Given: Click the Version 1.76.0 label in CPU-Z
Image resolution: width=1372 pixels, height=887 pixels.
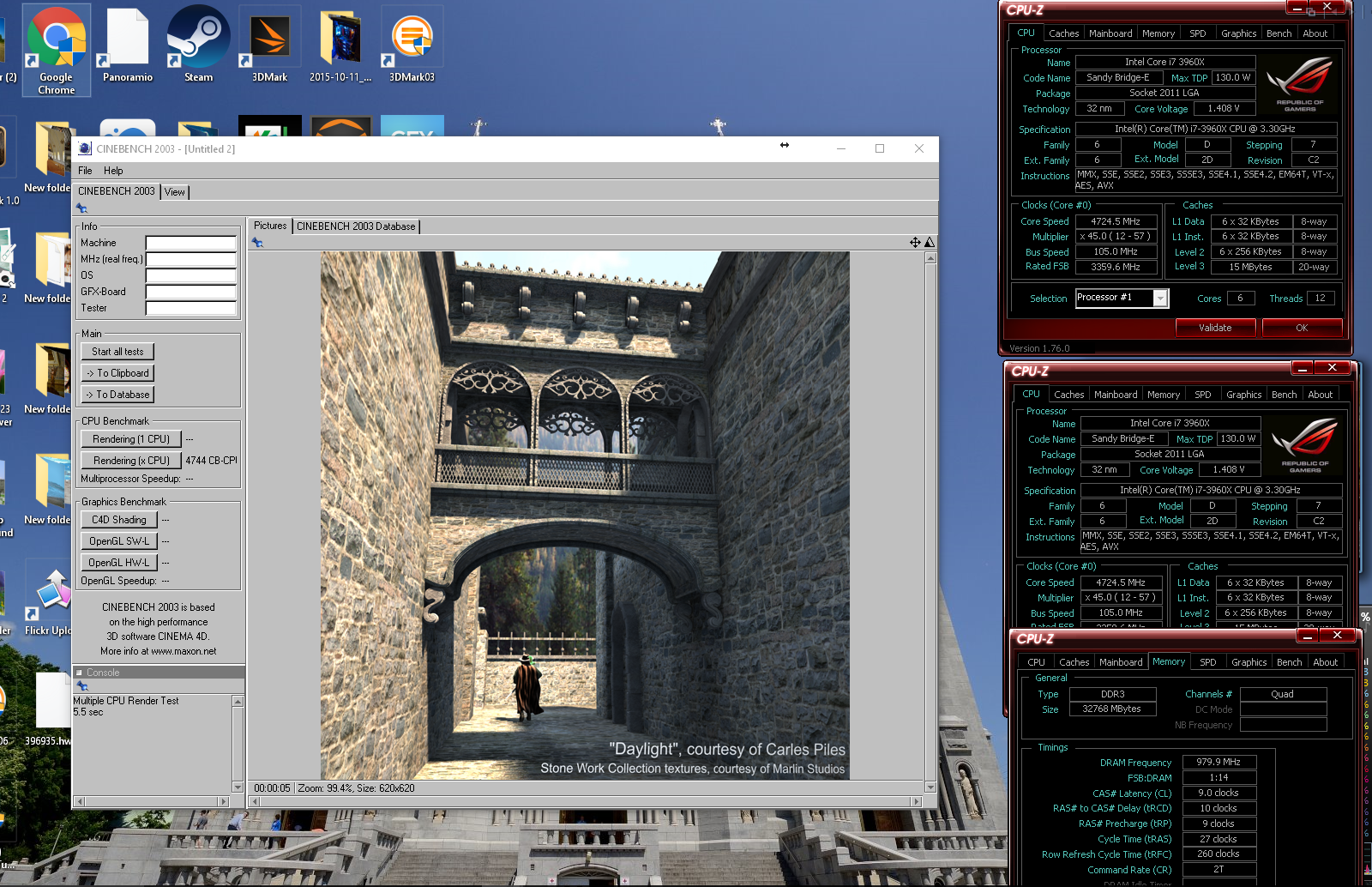Looking at the screenshot, I should (x=1039, y=348).
